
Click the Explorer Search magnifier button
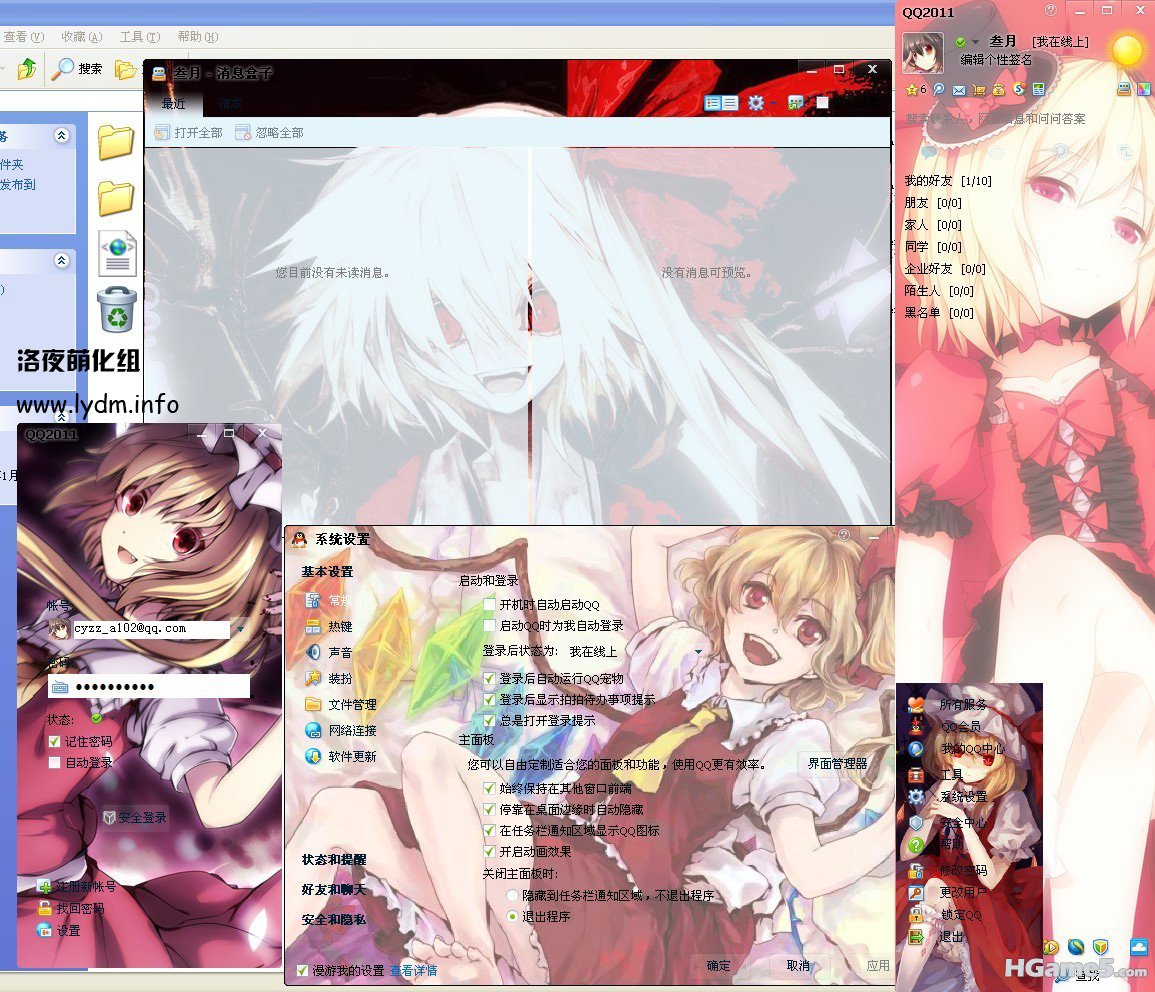(77, 68)
